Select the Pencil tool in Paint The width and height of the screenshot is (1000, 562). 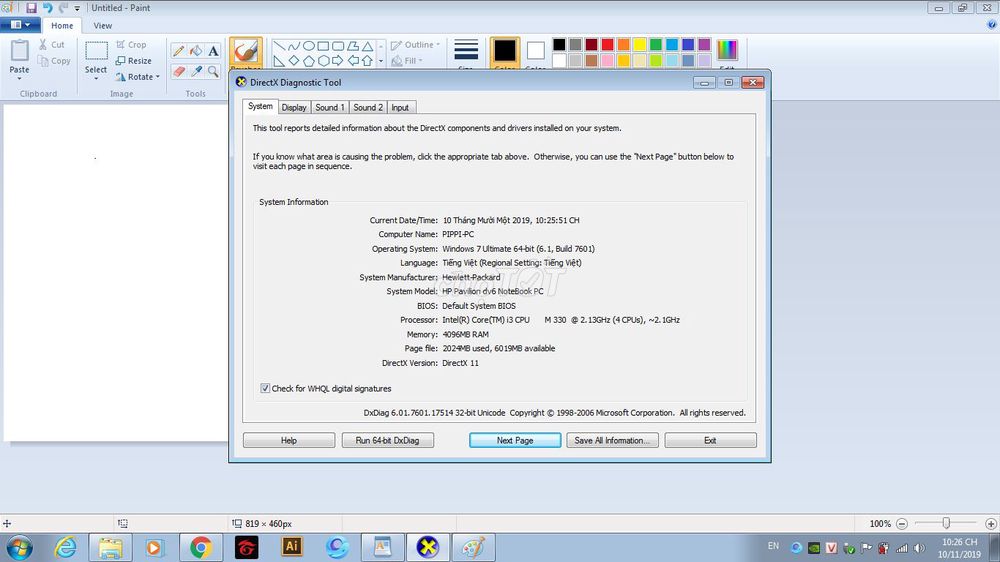179,51
